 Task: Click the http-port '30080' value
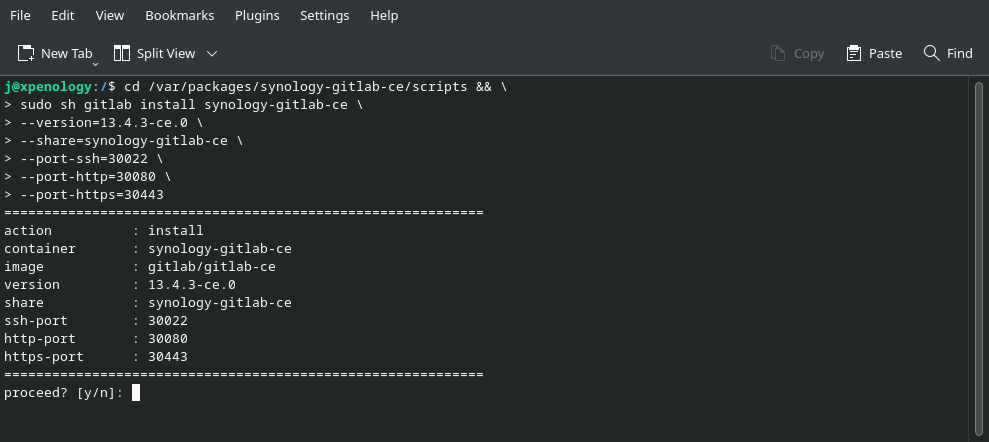168,339
